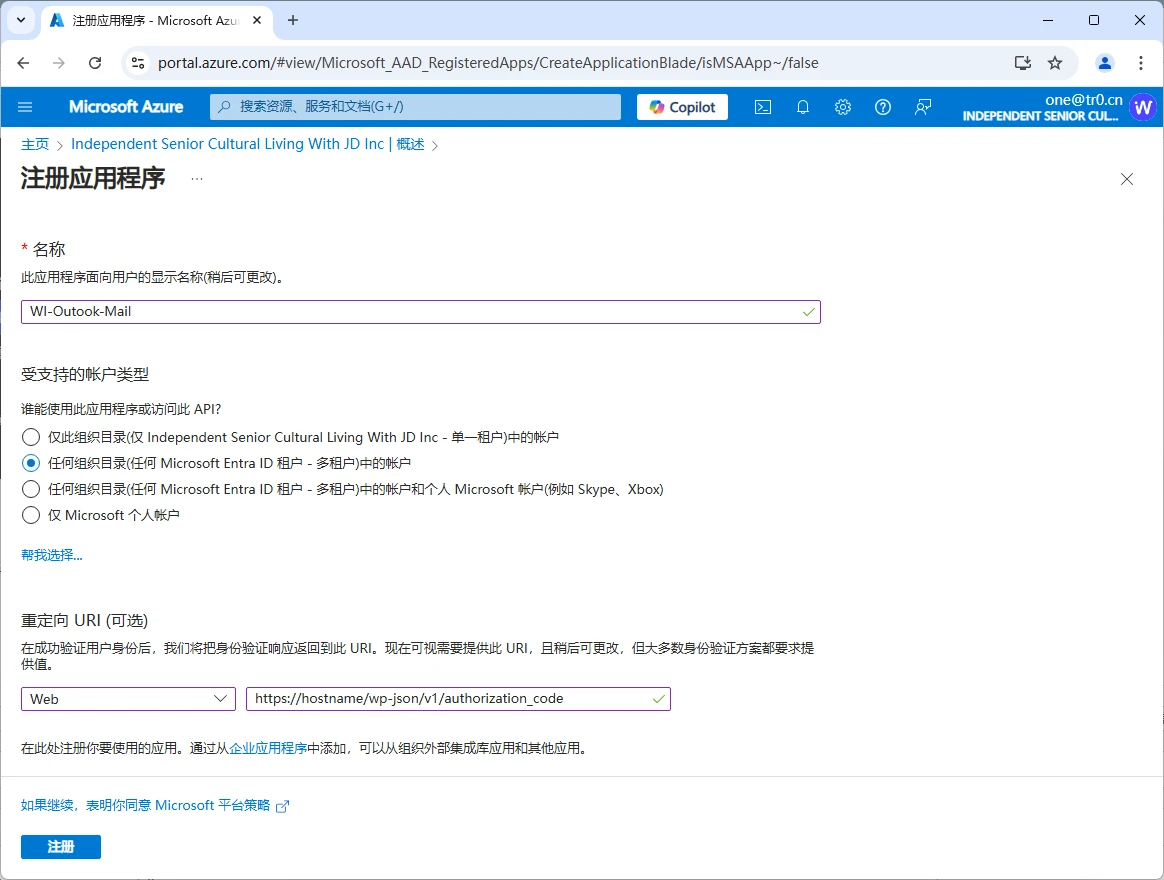Click the redirect URI input field

click(458, 699)
